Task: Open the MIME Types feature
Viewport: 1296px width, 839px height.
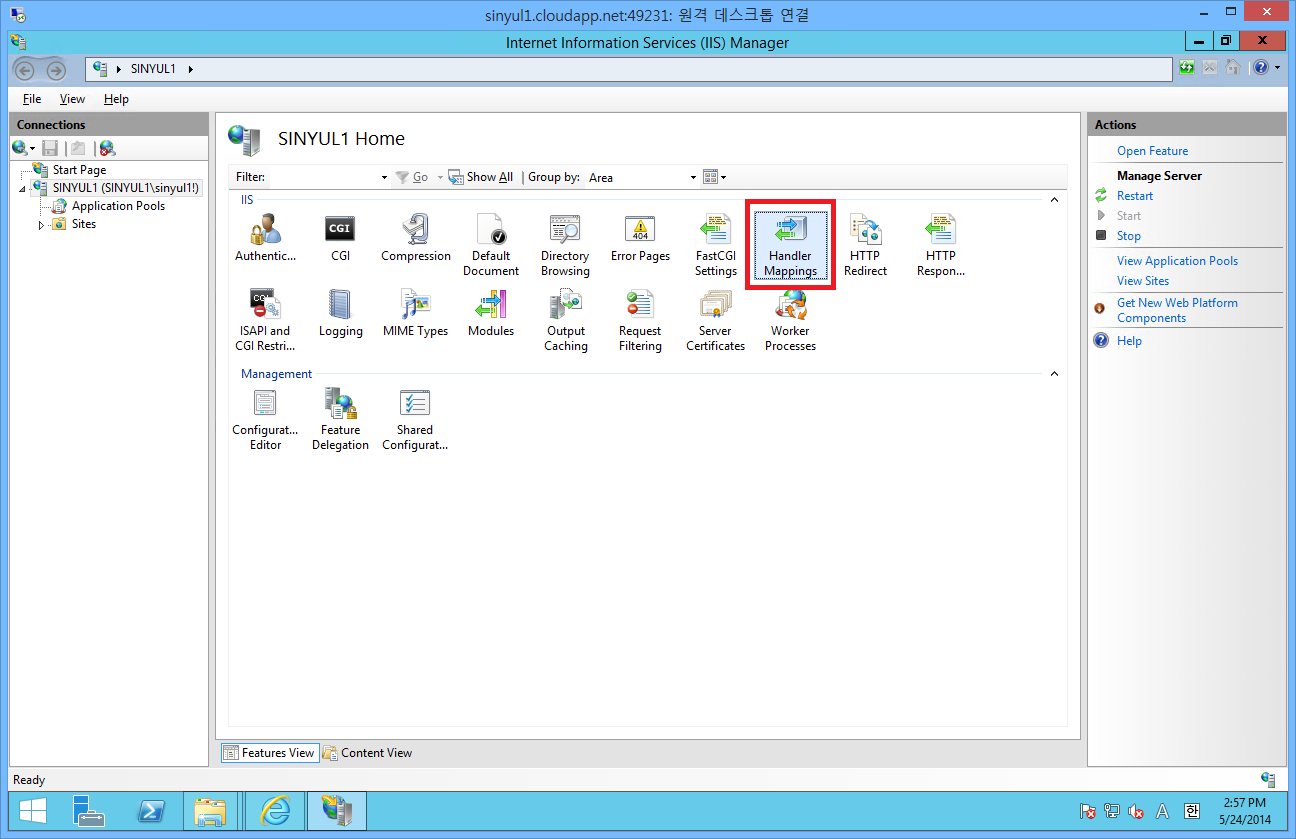Action: click(x=416, y=313)
